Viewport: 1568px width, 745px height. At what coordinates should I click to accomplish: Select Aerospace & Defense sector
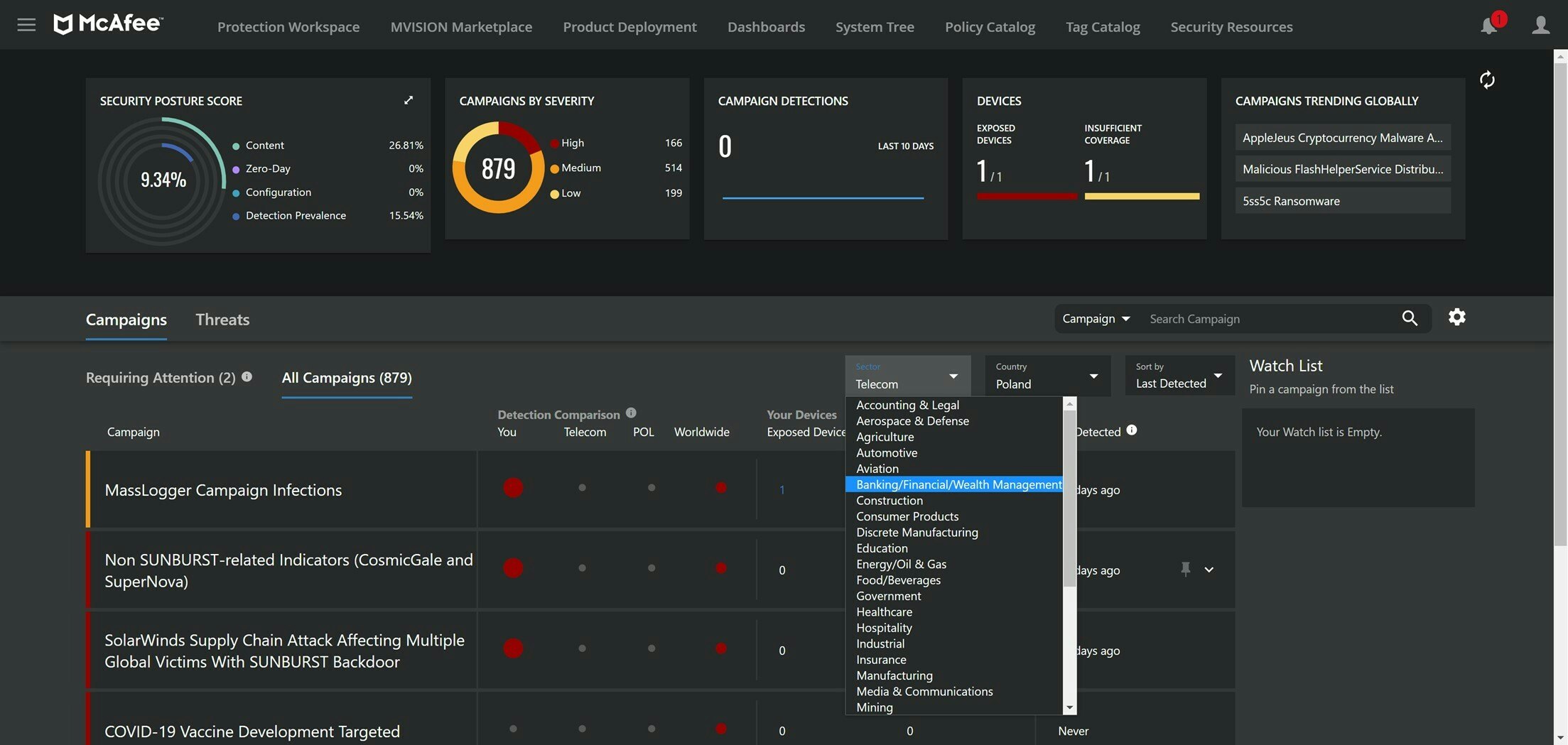(953, 420)
